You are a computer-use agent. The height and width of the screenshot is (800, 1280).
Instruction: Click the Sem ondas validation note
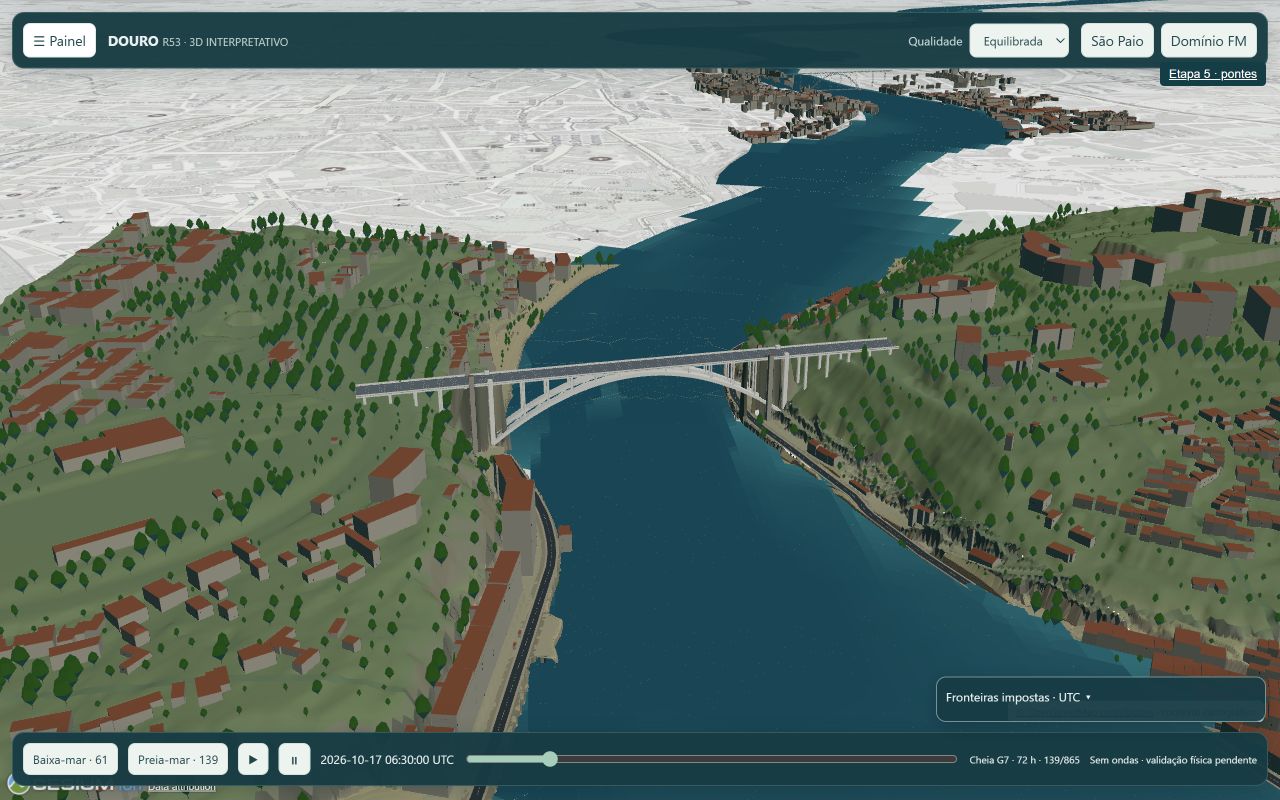1173,760
